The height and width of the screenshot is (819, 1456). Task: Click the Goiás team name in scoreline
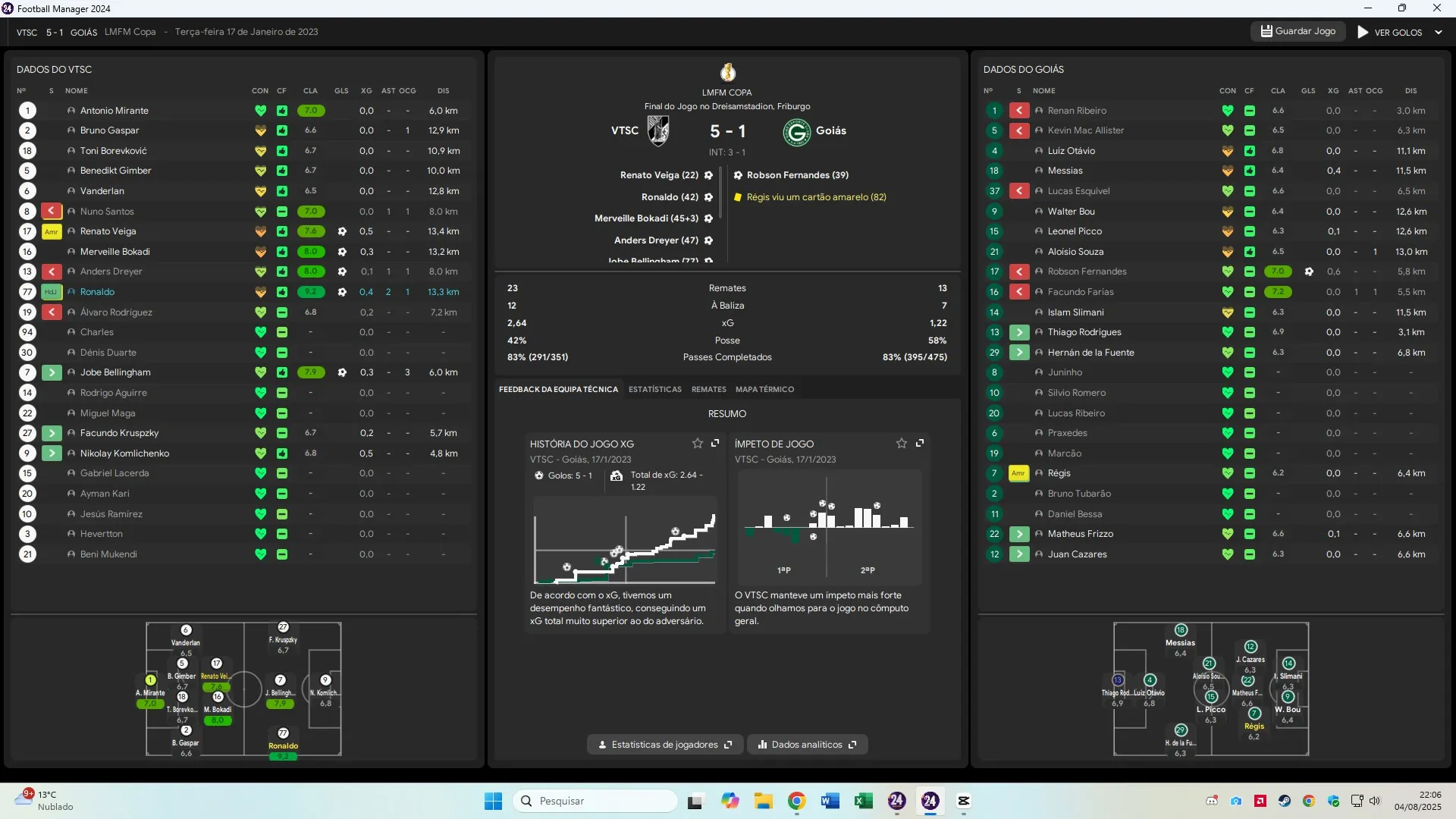point(831,131)
